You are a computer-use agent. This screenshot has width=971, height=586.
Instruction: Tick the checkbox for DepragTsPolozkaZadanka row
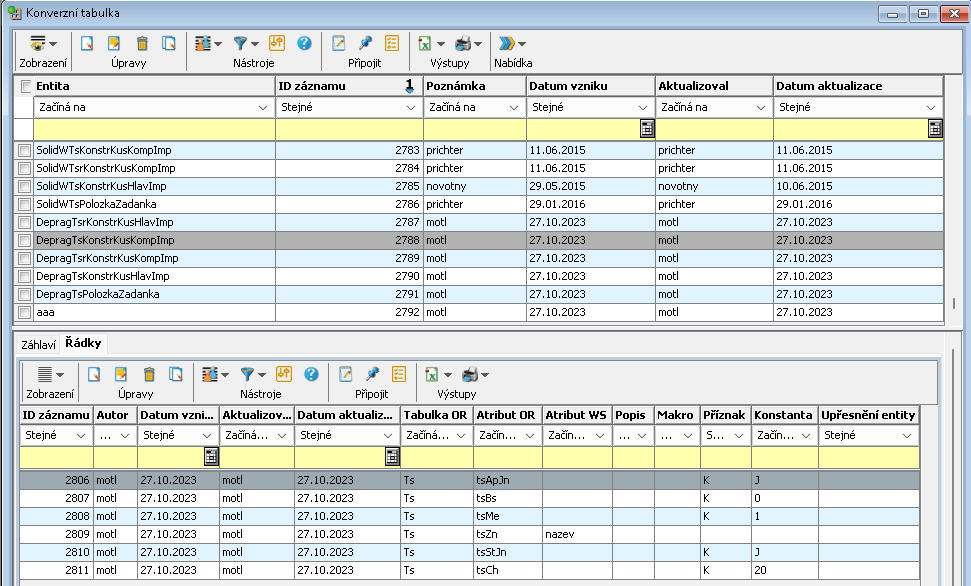pos(24,295)
